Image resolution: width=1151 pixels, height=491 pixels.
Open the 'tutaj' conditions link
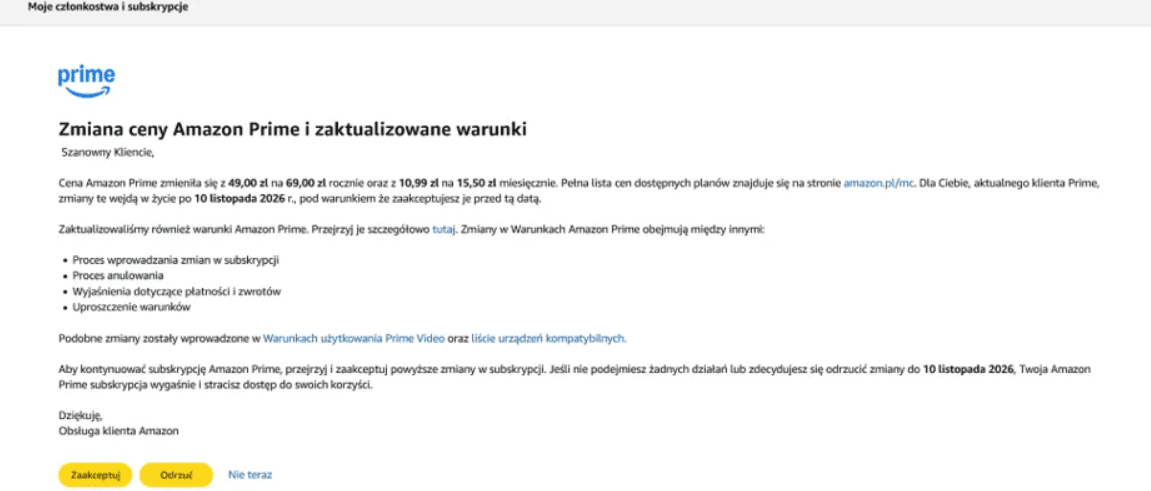(x=444, y=230)
